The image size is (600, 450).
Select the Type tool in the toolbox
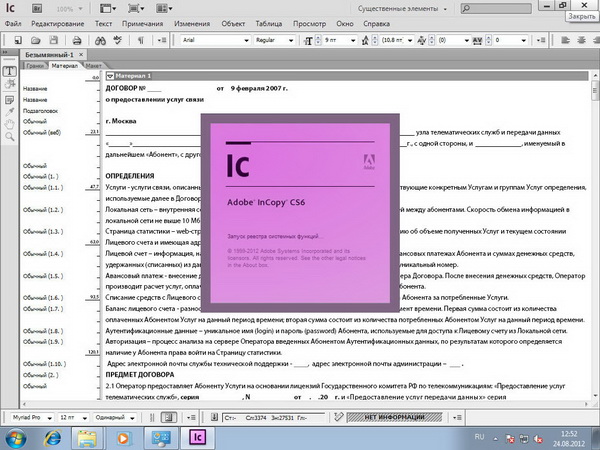tap(9, 72)
